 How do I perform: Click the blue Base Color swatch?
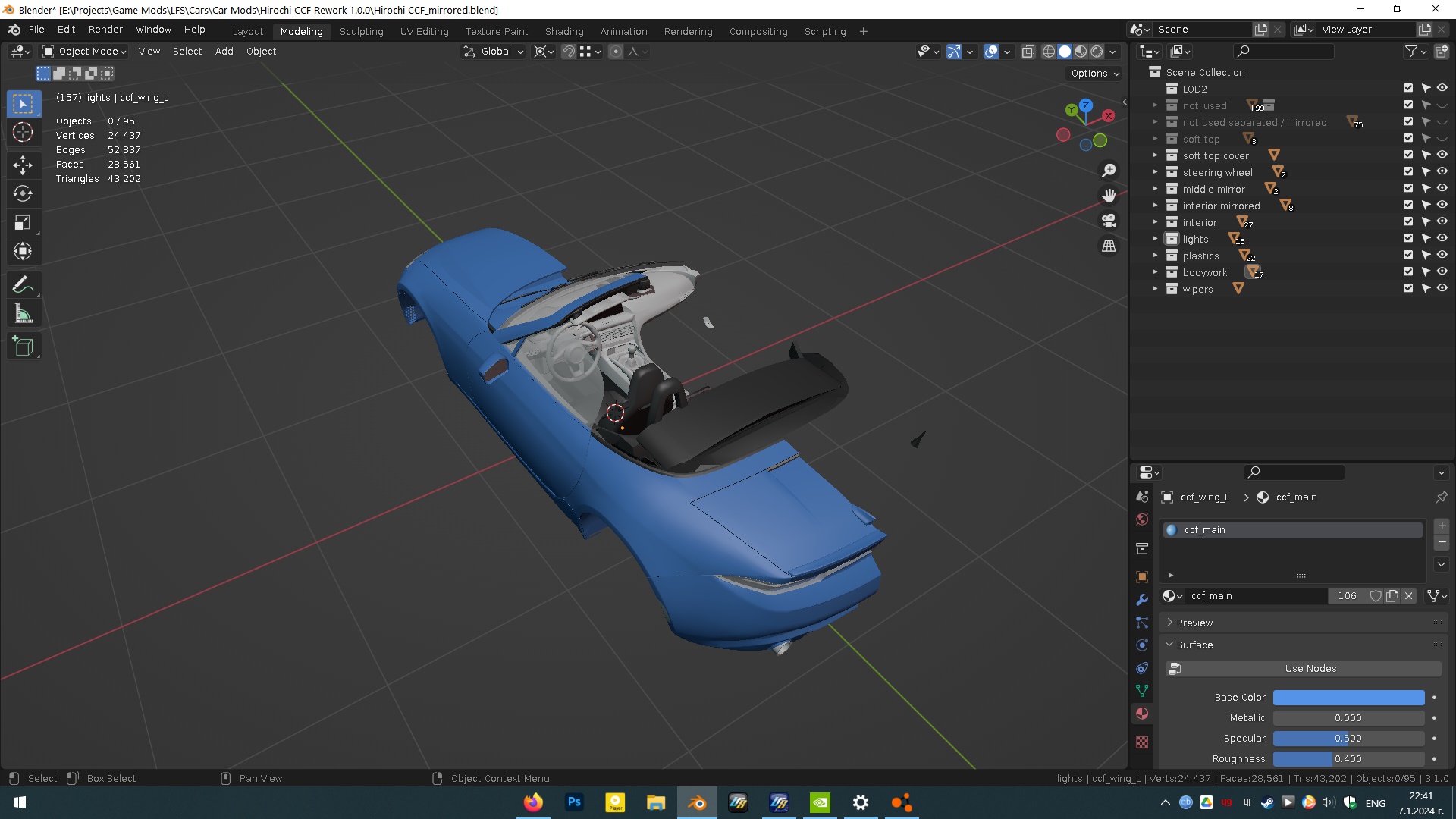[x=1348, y=698]
